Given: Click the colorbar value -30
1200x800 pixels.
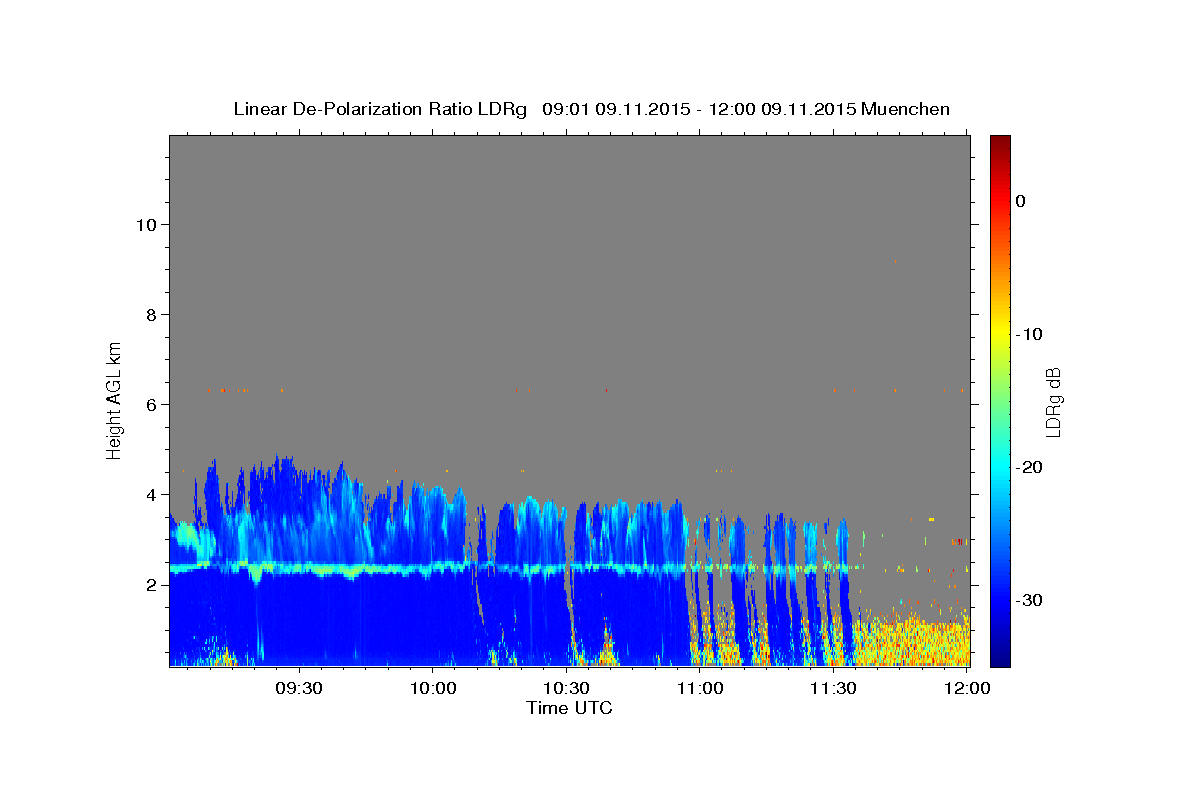Looking at the screenshot, I should [x=1029, y=600].
